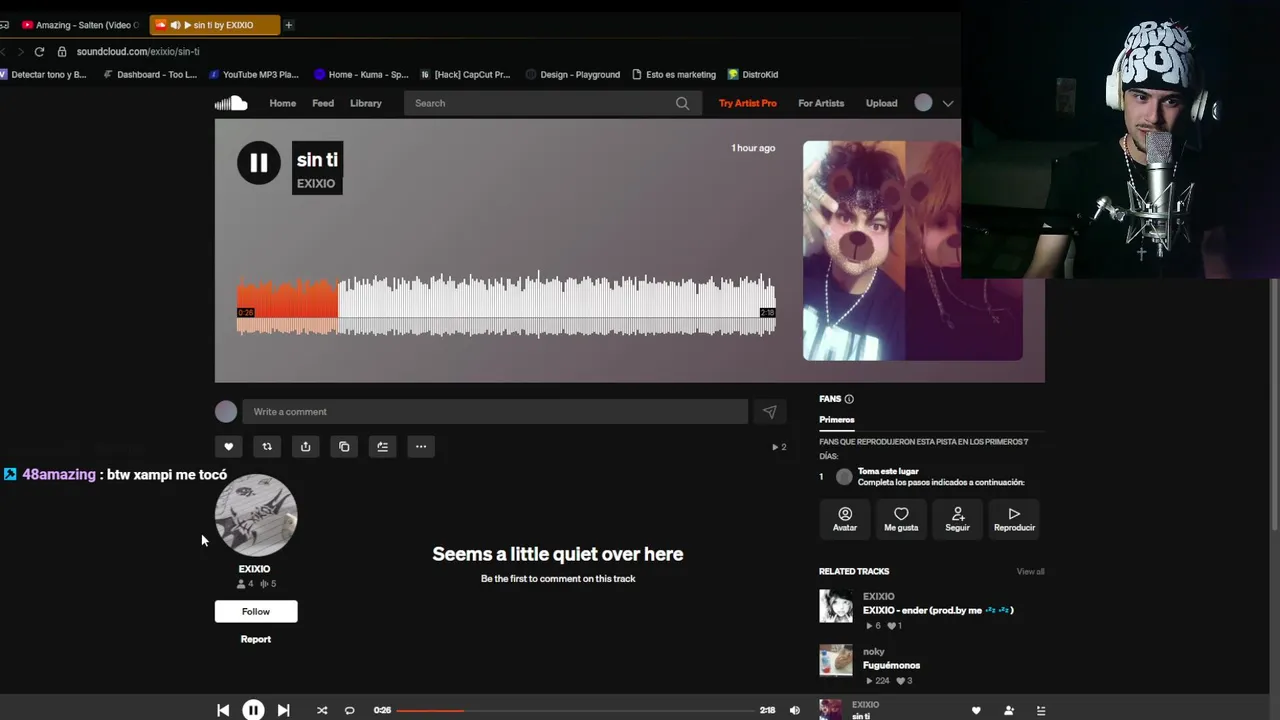Pause the track with the large pause button
This screenshot has height=720, width=1280.
[259, 163]
